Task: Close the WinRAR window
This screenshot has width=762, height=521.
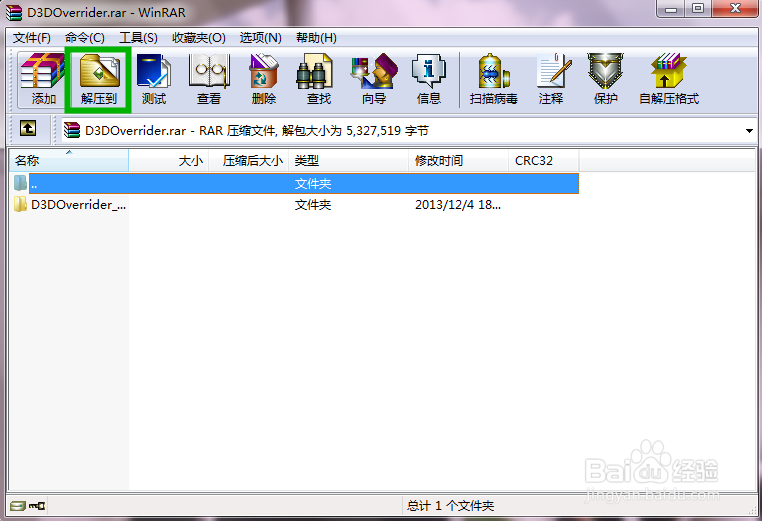Action: [735, 9]
